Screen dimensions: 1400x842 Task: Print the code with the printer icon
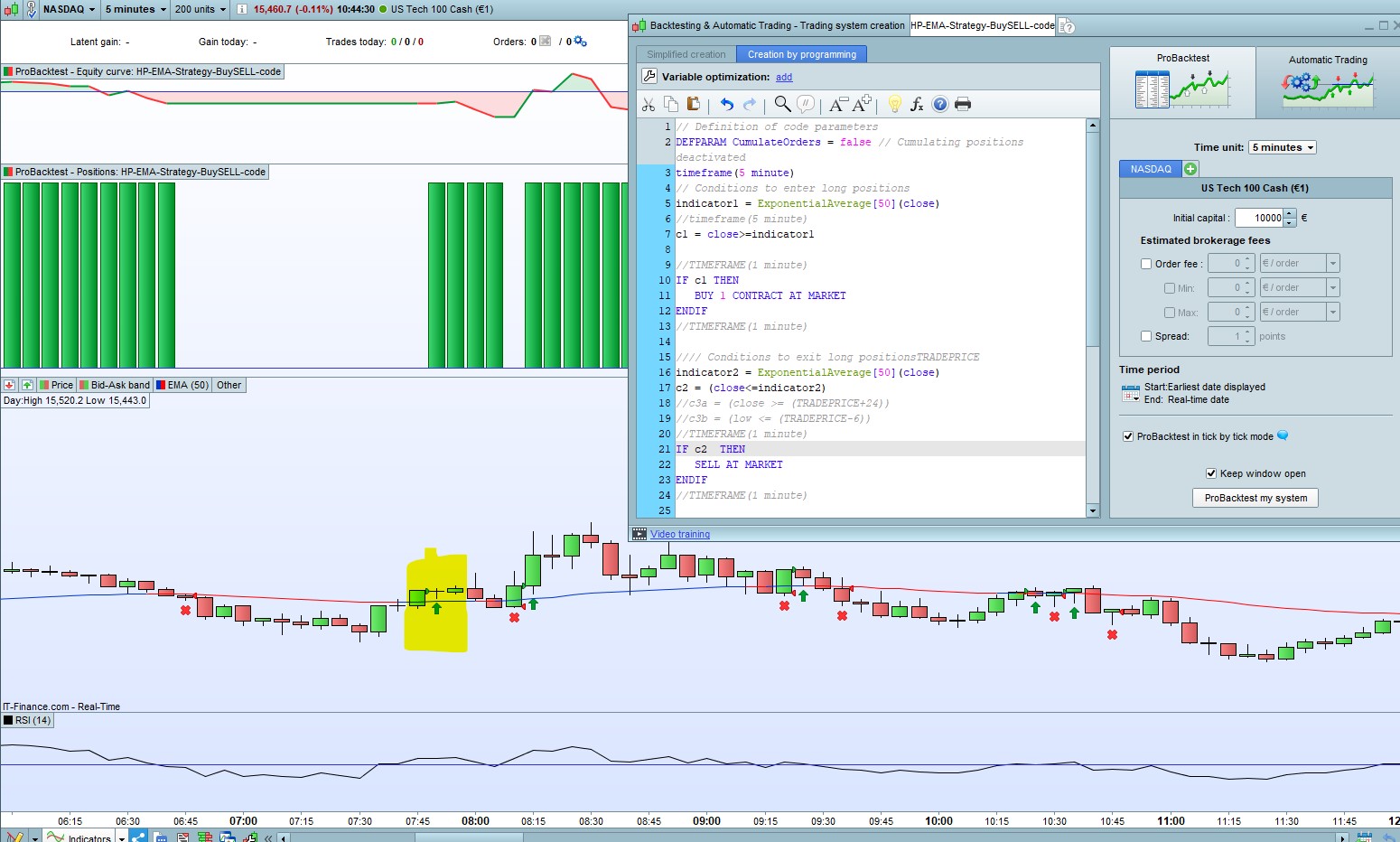tap(963, 104)
